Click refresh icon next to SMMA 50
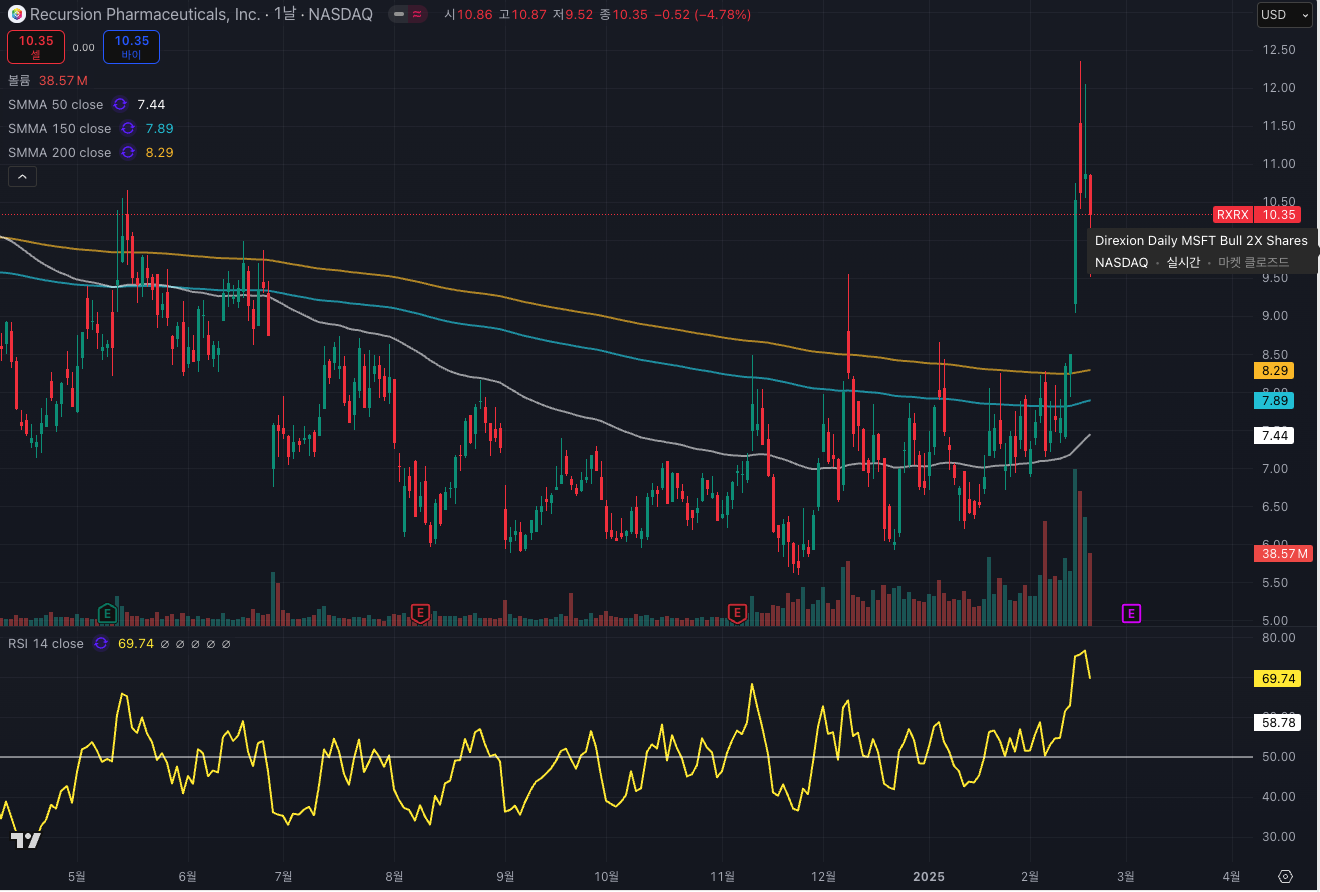Viewport: 1320px width, 892px height. tap(120, 104)
